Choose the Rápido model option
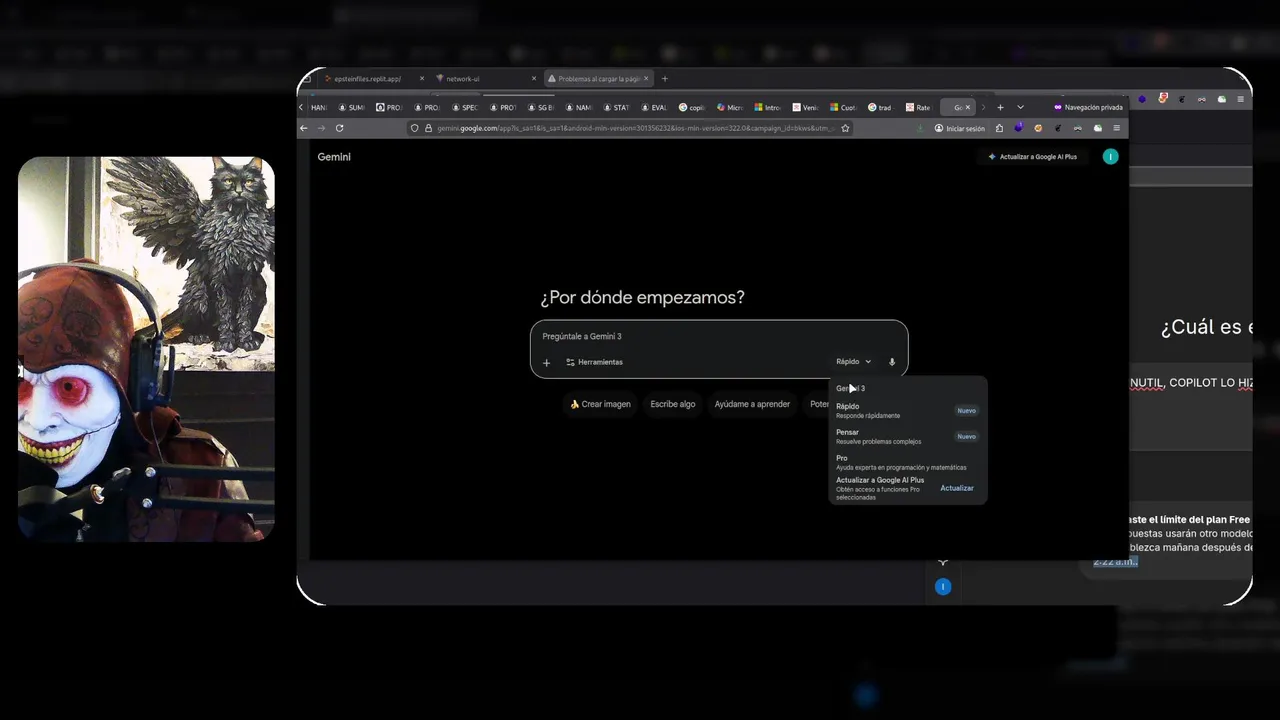 [907, 411]
